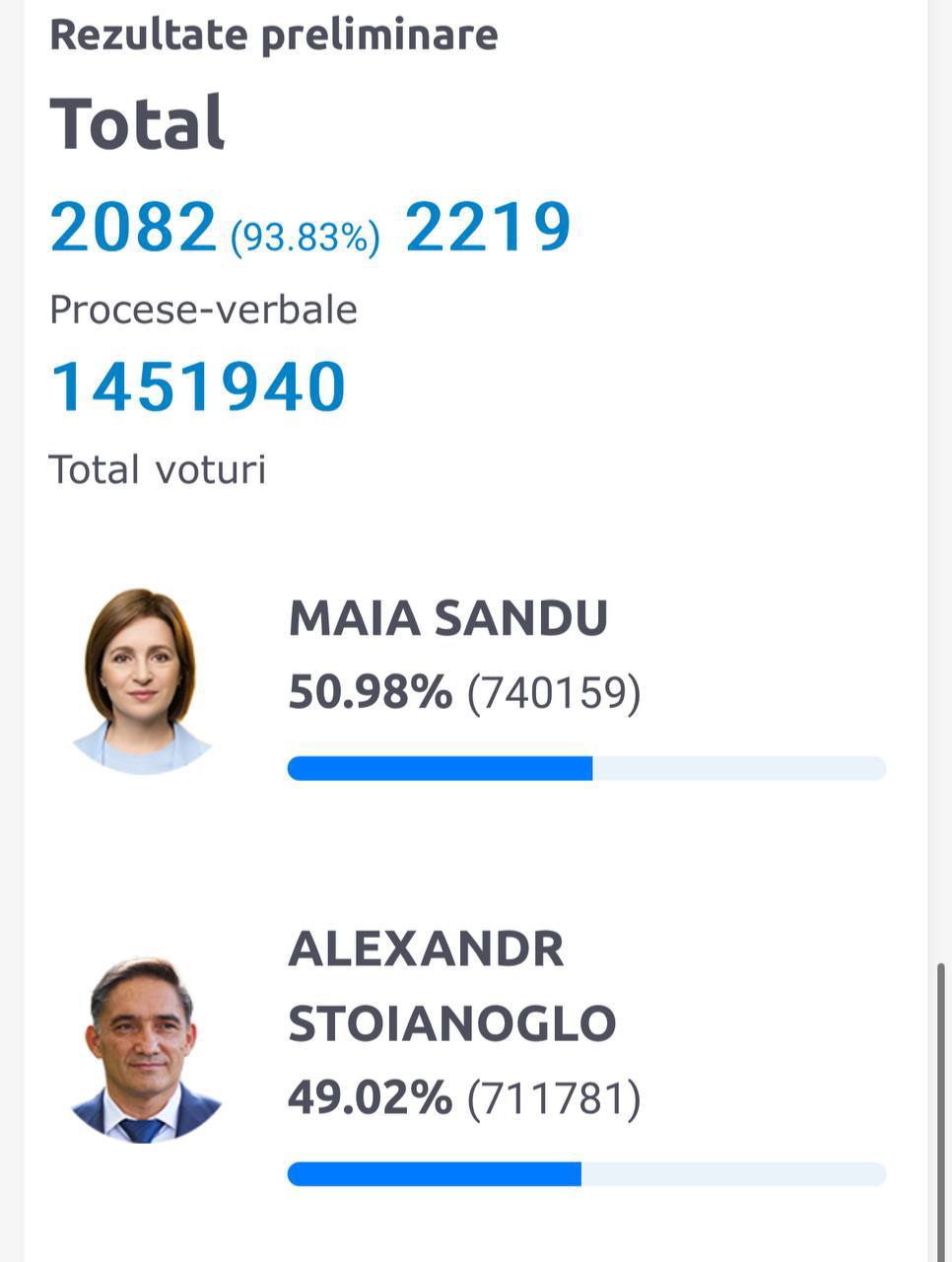Click Sandu's 50.98% vote share

370,693
